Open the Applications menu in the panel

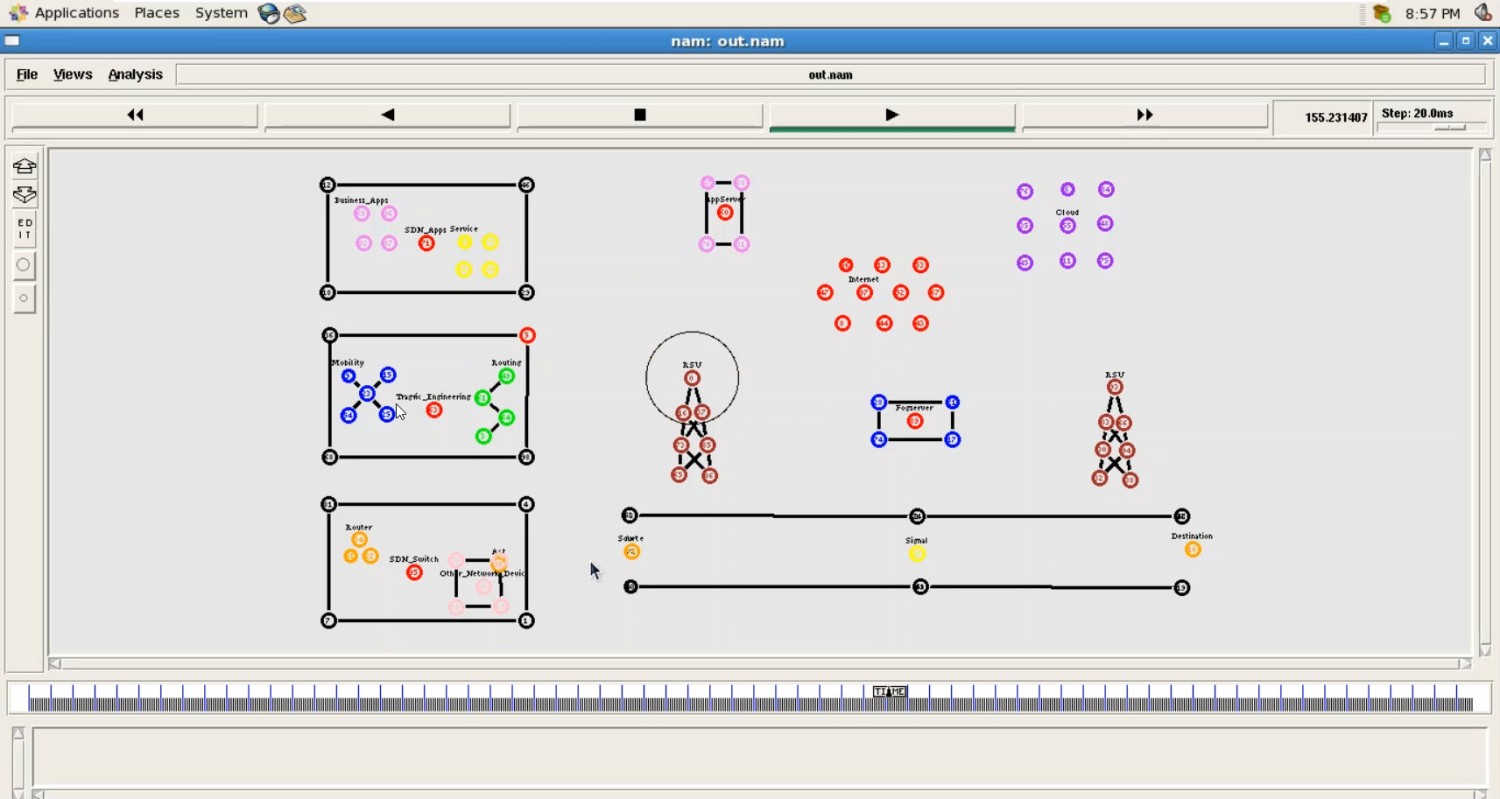tap(65, 13)
